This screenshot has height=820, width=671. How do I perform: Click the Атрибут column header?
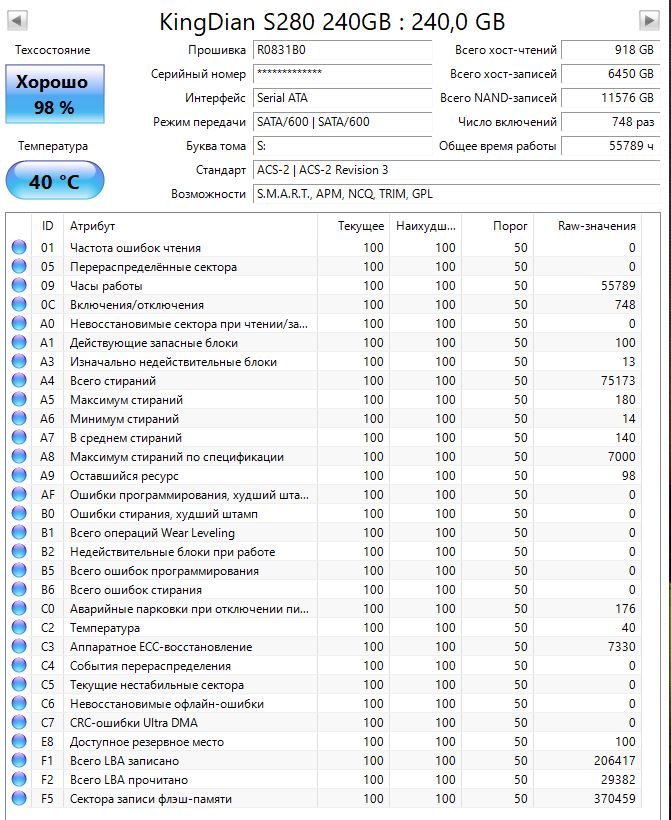[190, 226]
